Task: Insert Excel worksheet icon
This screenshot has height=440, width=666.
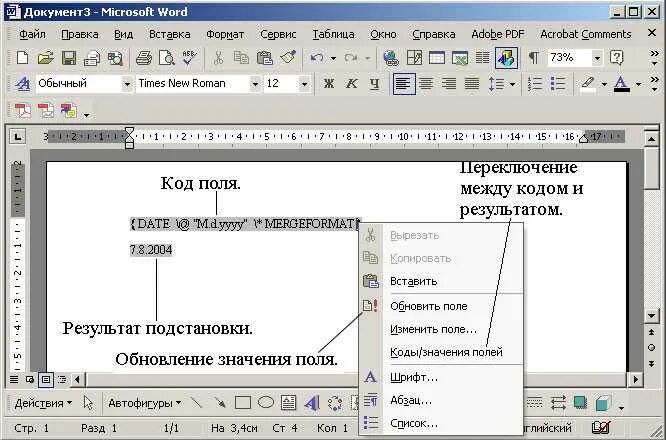Action: (x=460, y=58)
